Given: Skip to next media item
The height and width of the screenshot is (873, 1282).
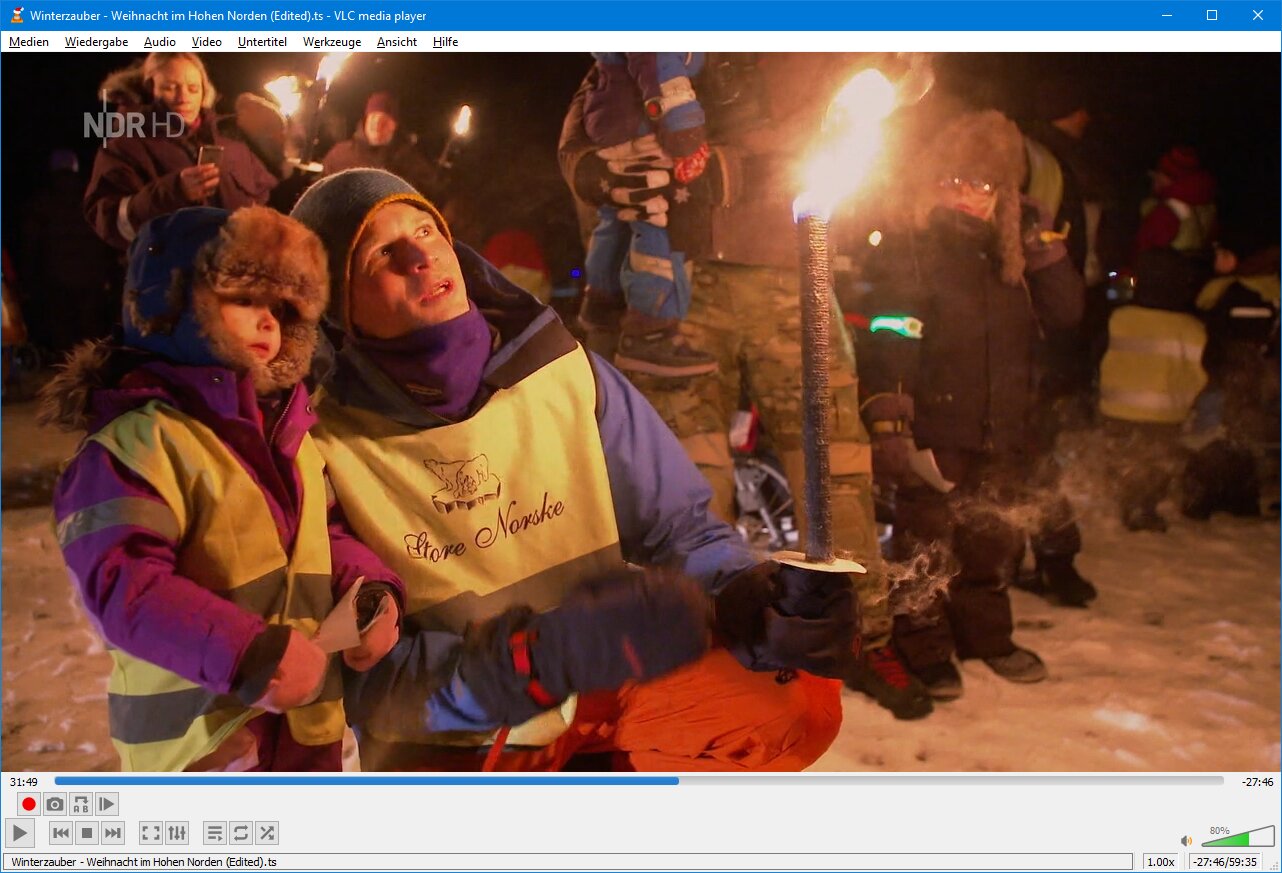Looking at the screenshot, I should (x=113, y=833).
